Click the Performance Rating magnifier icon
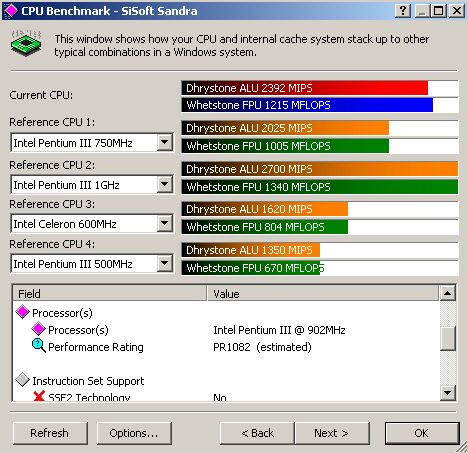This screenshot has width=468, height=453. 39,346
